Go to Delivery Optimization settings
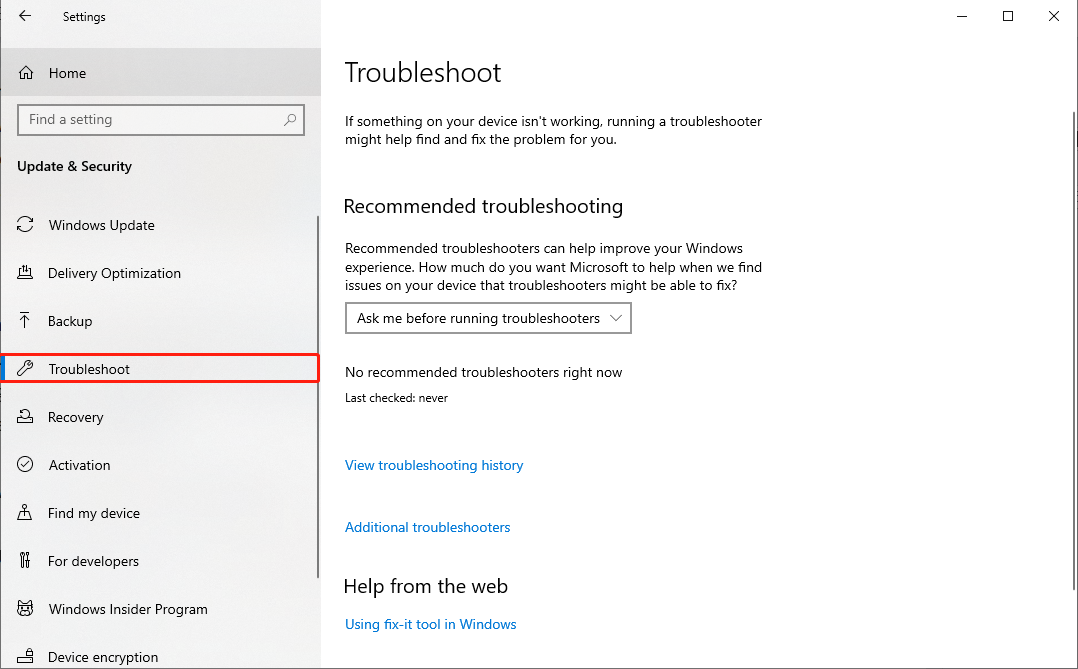The width and height of the screenshot is (1078, 669). [x=160, y=273]
